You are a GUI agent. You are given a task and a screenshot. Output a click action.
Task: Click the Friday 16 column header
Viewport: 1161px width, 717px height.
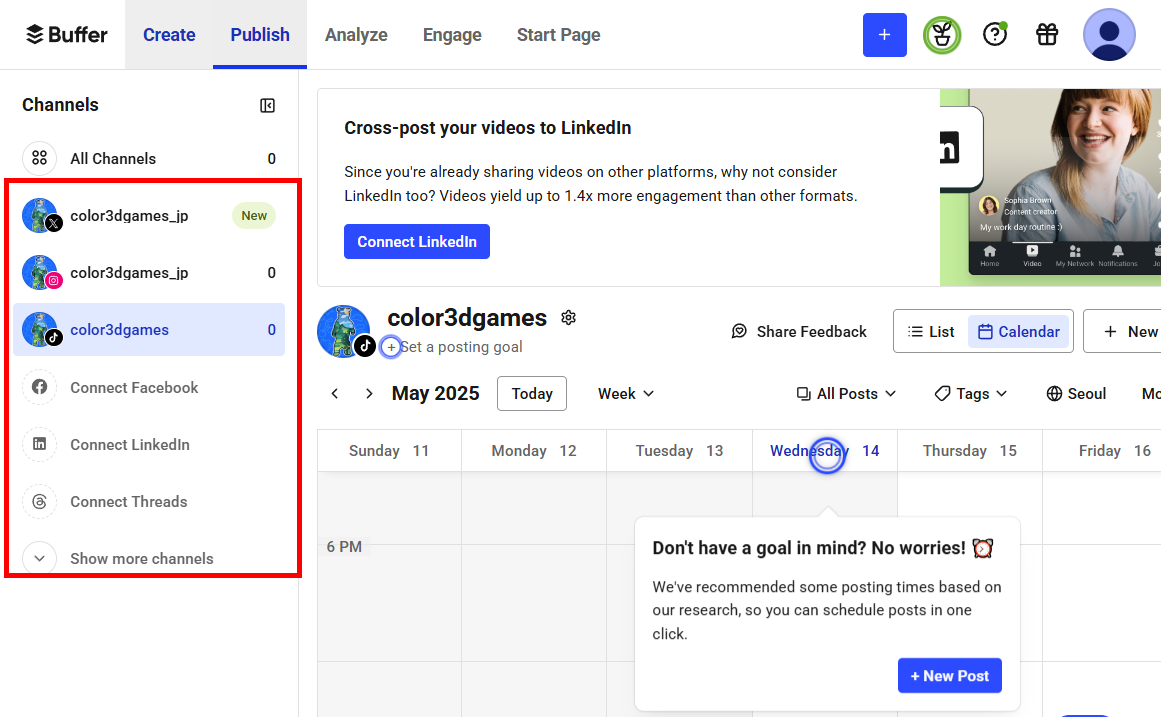click(x=1103, y=450)
